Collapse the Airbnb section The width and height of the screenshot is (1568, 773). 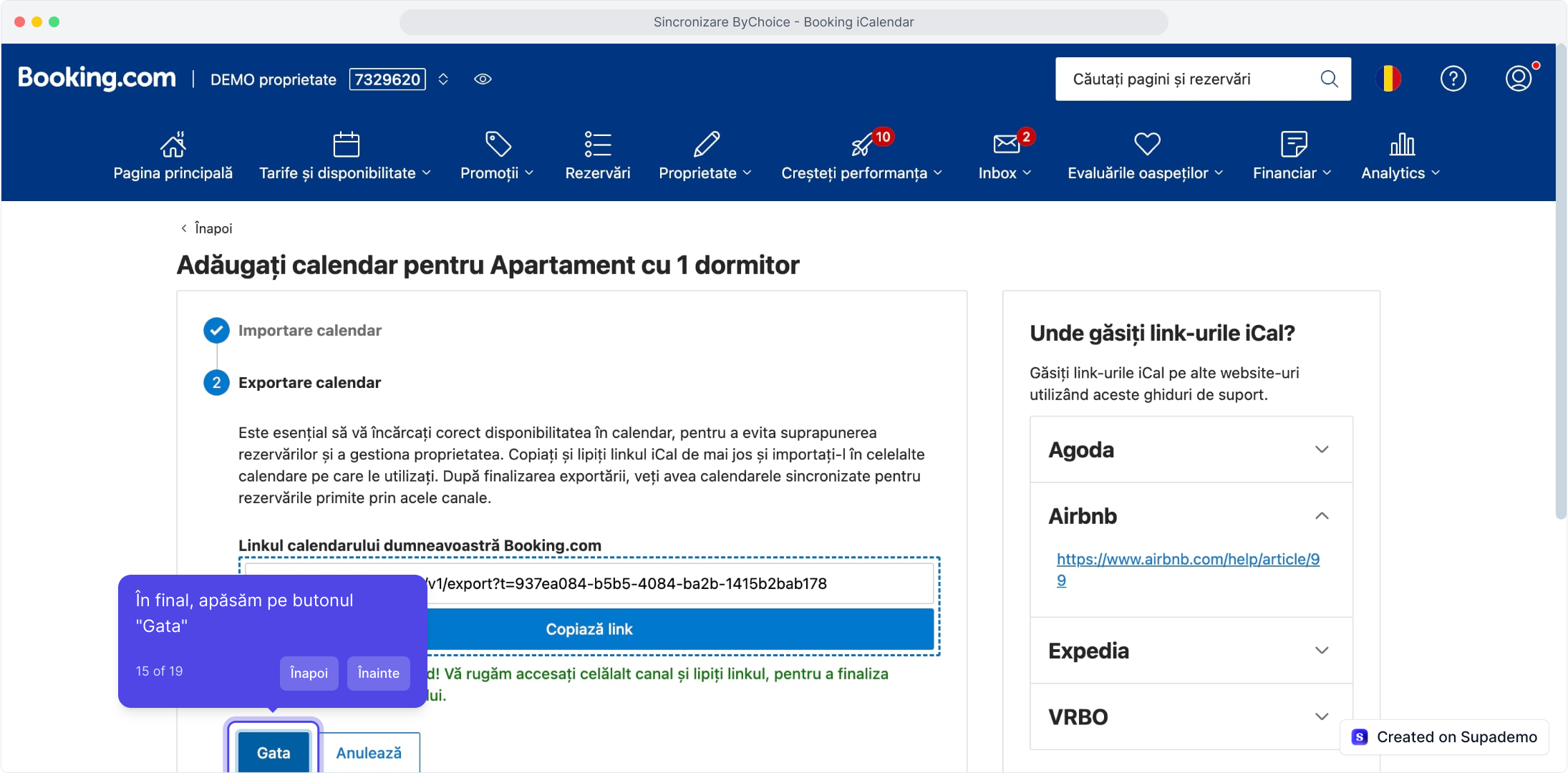pyautogui.click(x=1321, y=516)
